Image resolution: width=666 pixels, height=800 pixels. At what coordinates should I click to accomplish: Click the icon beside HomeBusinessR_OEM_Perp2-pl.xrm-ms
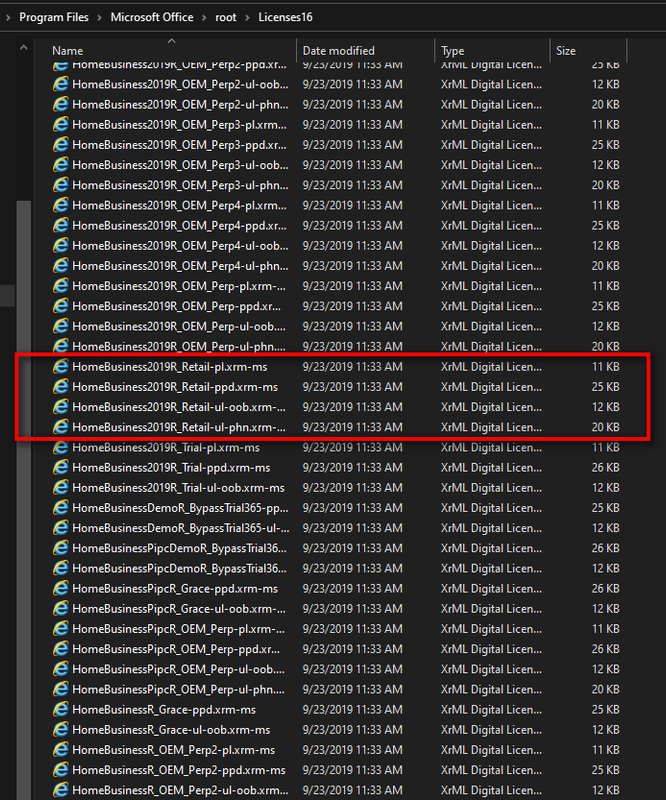(x=61, y=750)
